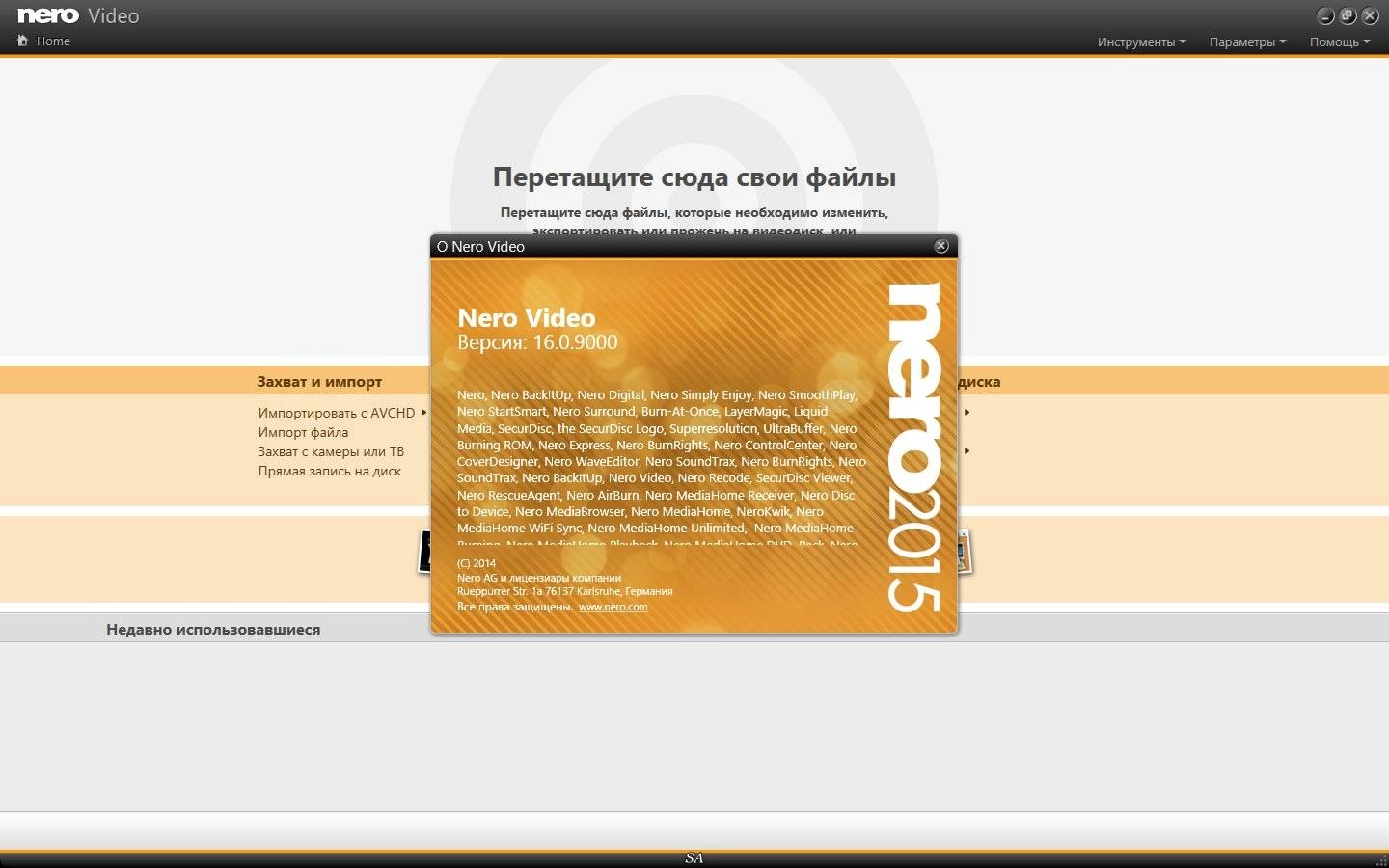This screenshot has height=868, width=1389.
Task: Click the (C) 2014 copyright text
Action: [x=477, y=563]
